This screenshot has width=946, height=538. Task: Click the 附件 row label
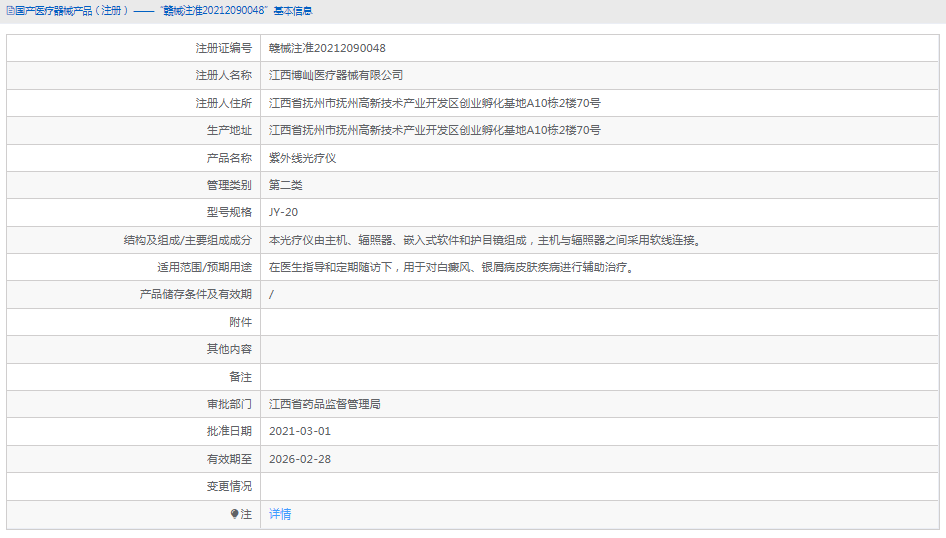pos(240,322)
